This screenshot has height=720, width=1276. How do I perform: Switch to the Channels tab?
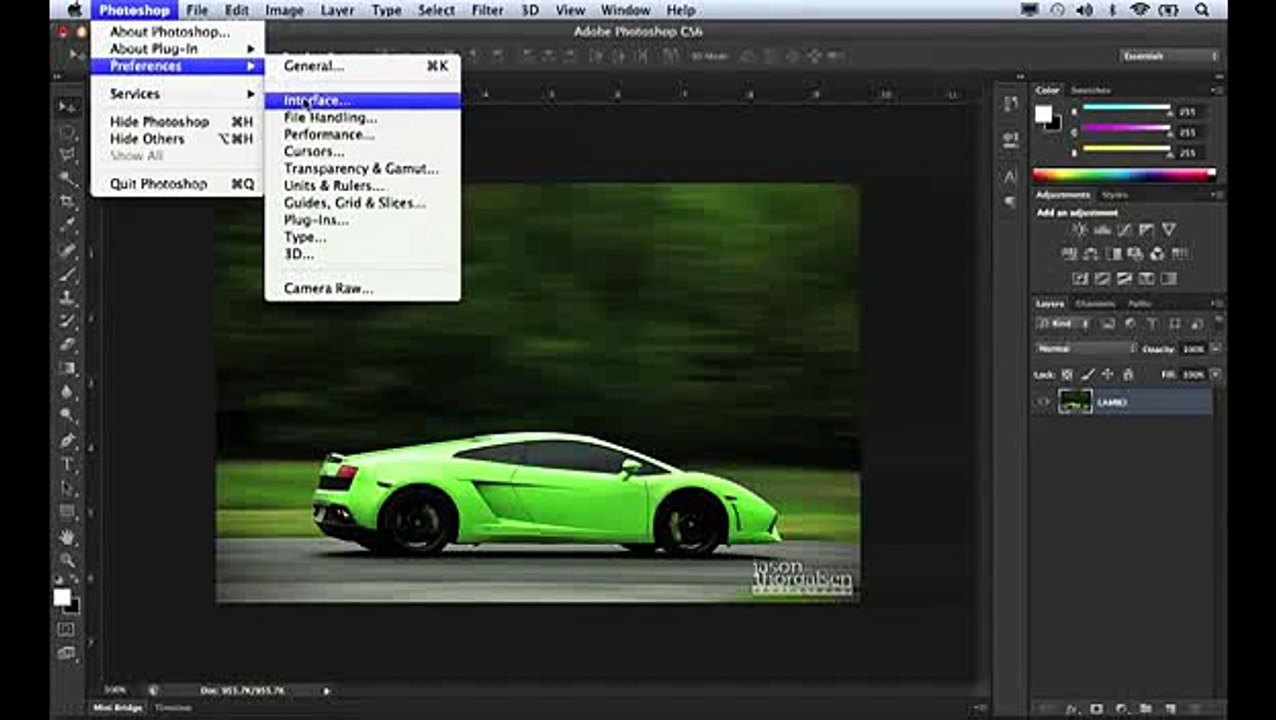(1095, 303)
